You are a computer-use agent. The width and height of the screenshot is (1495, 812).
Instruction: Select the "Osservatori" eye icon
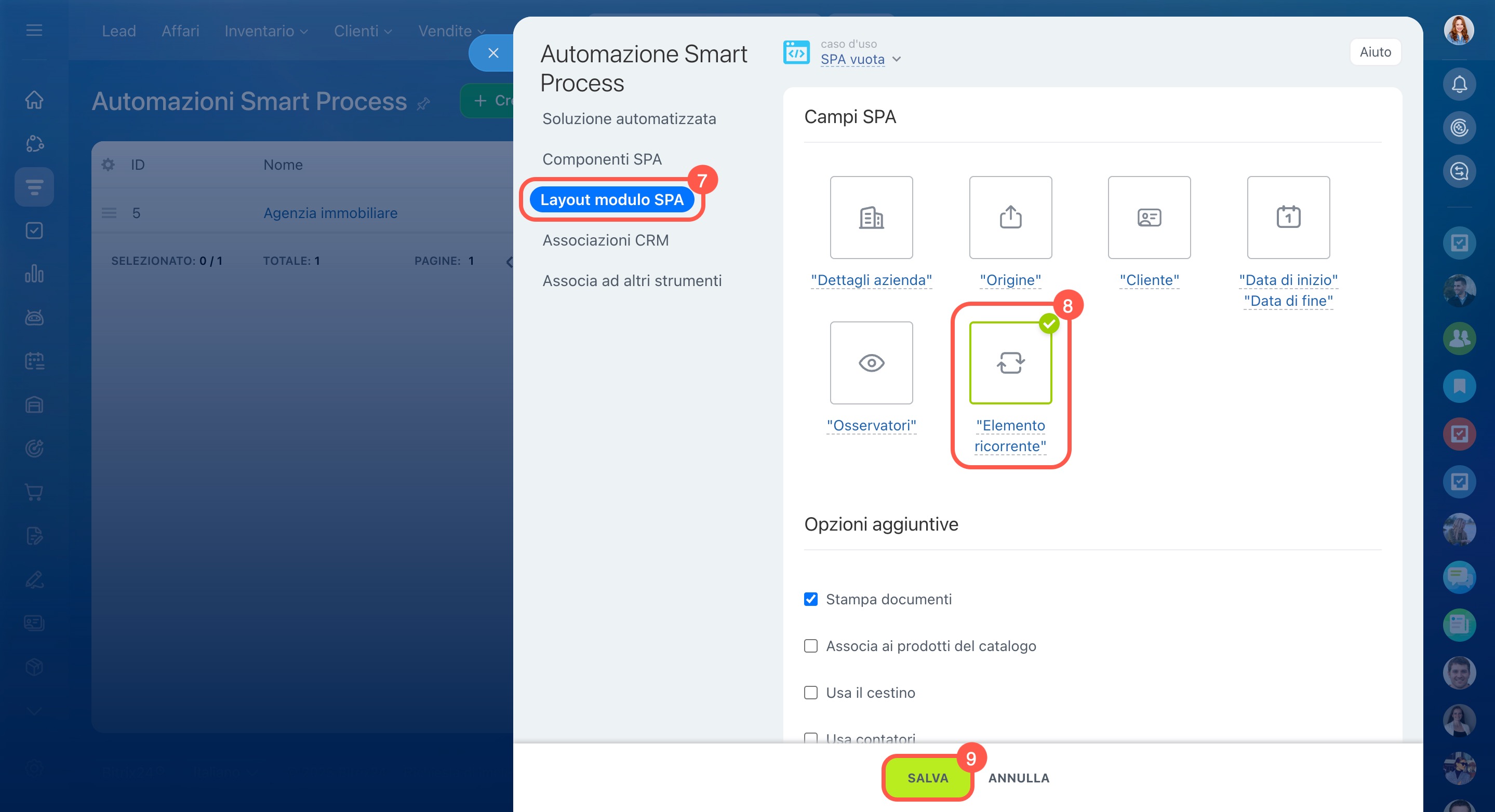(x=871, y=363)
